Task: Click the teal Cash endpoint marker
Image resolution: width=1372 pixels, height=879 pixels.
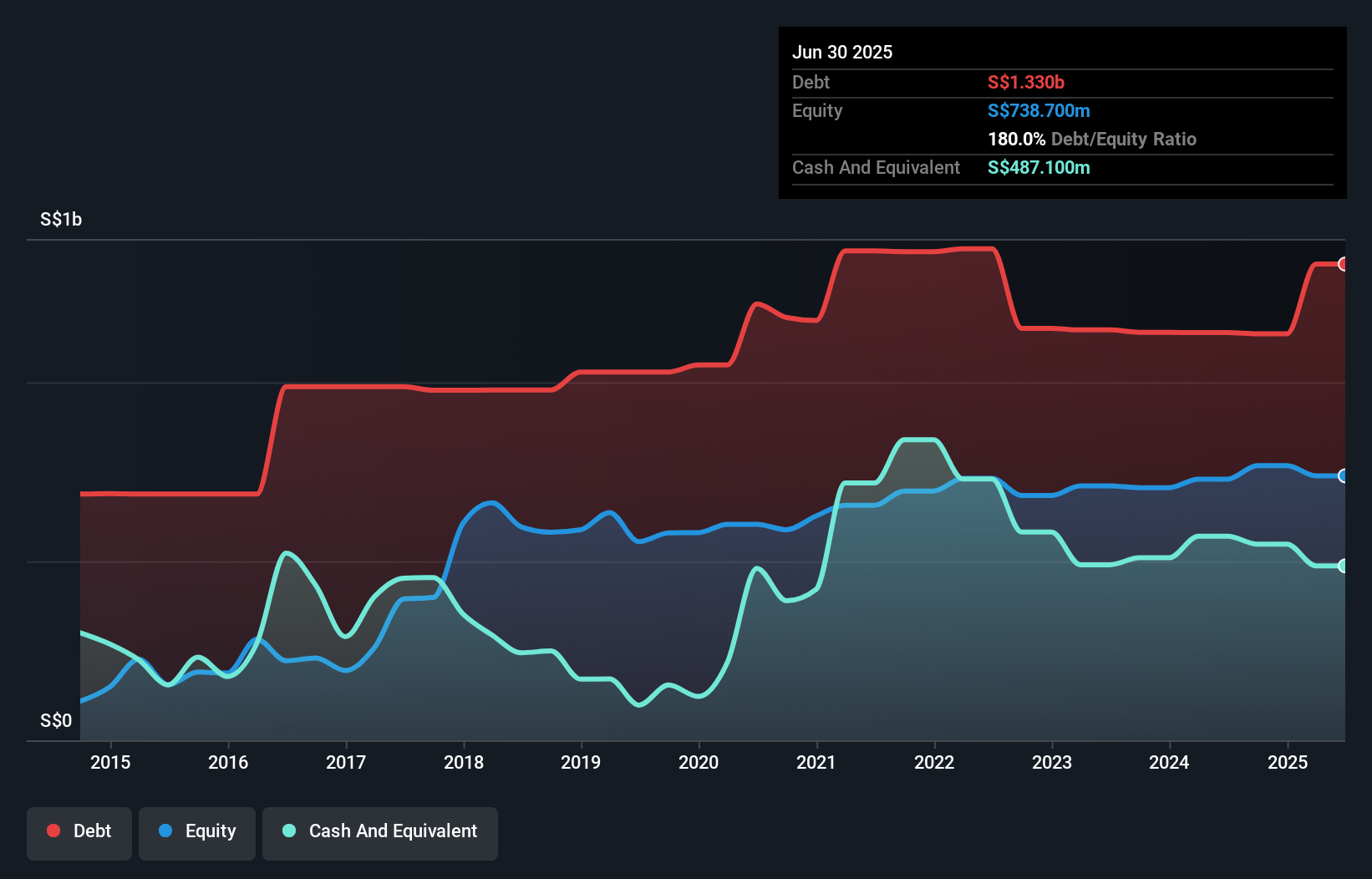Action: 1344,566
